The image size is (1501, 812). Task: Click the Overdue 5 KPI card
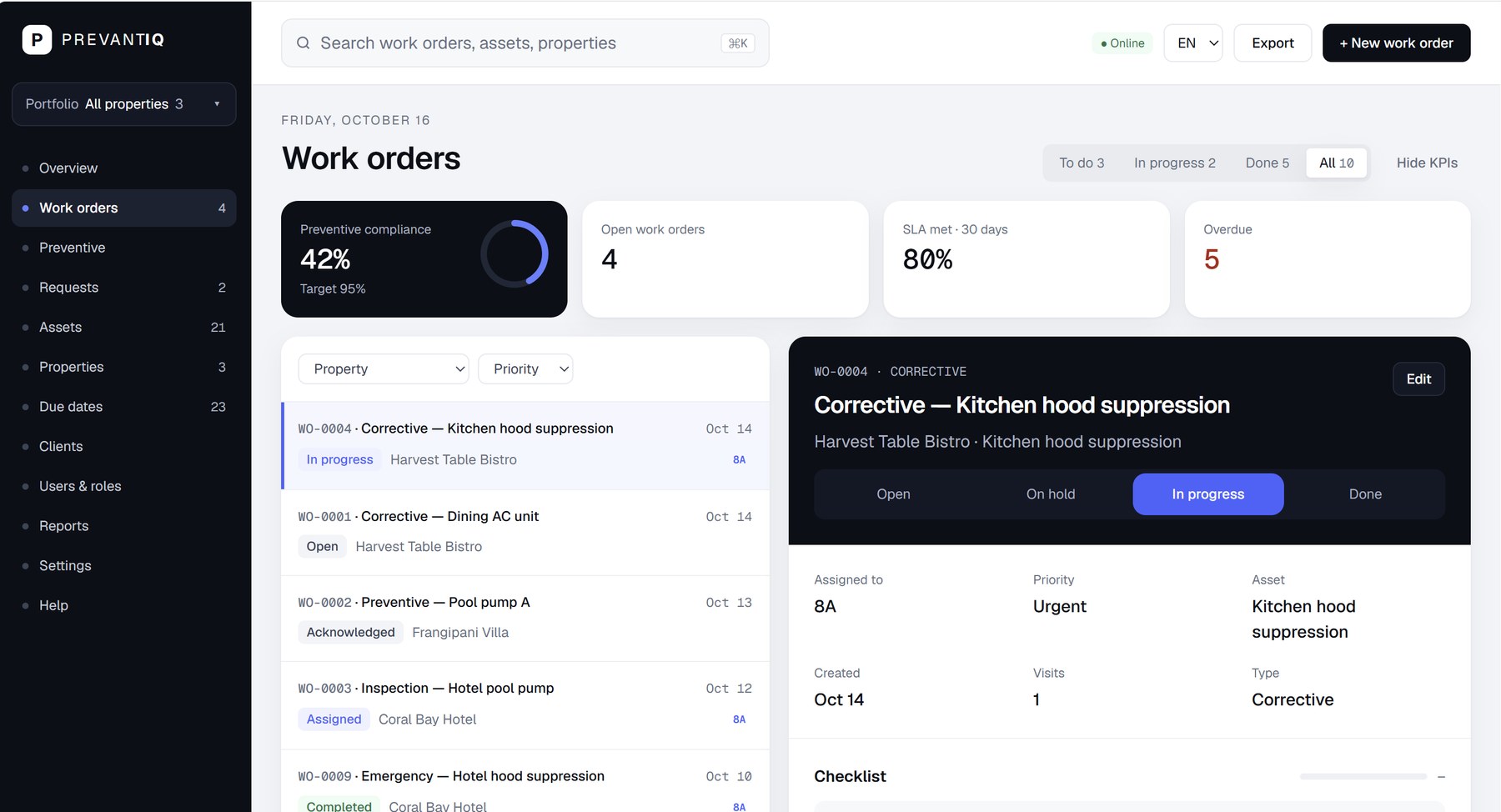tap(1327, 259)
